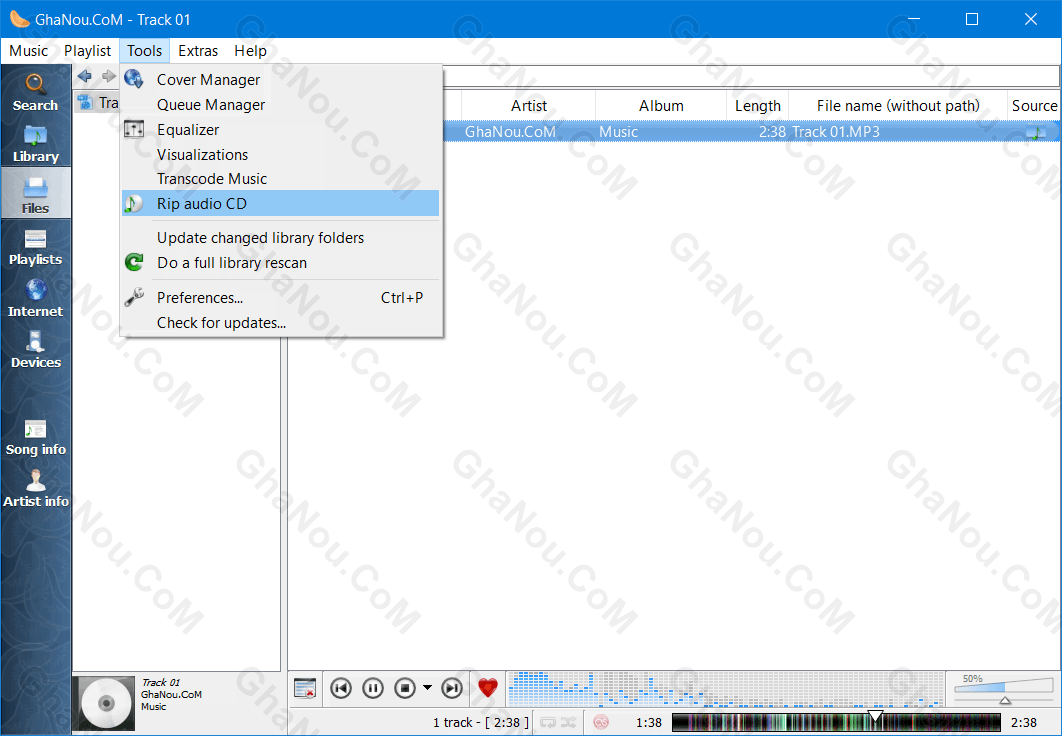Image resolution: width=1062 pixels, height=736 pixels.
Task: Skip to the next track
Action: point(452,688)
